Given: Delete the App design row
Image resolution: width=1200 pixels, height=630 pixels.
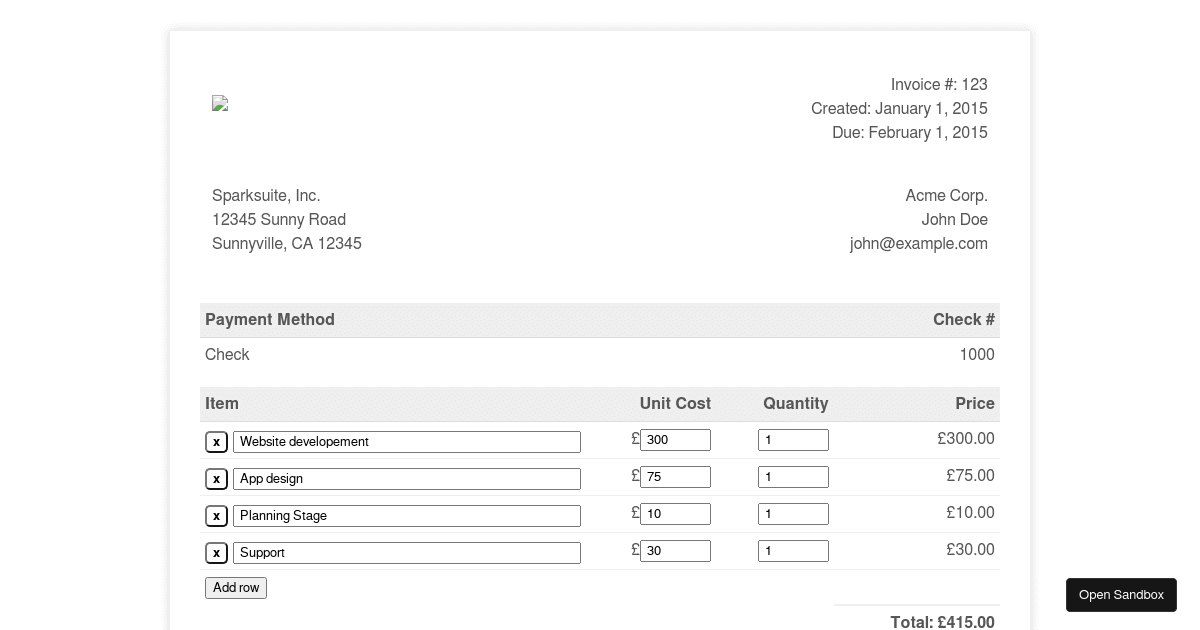Looking at the screenshot, I should coord(216,478).
